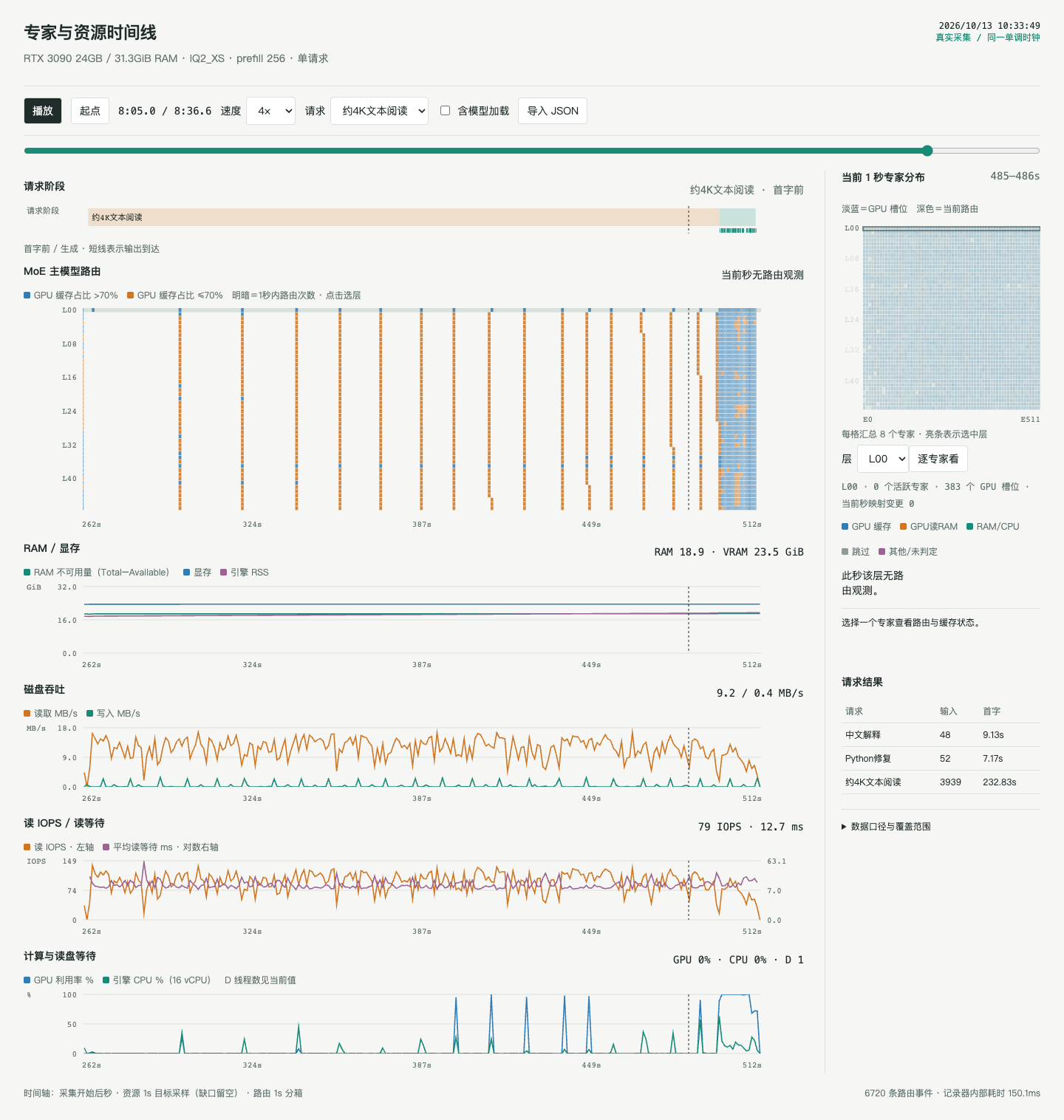Click the 其他/未判定 legend entry

[908, 552]
